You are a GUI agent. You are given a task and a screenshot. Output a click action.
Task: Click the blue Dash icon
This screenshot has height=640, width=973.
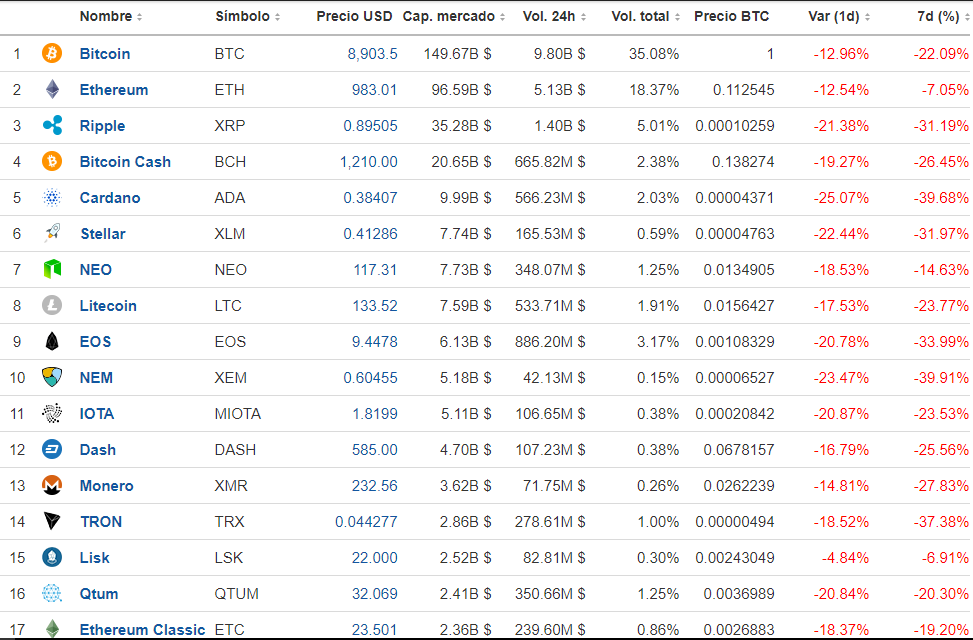52,449
